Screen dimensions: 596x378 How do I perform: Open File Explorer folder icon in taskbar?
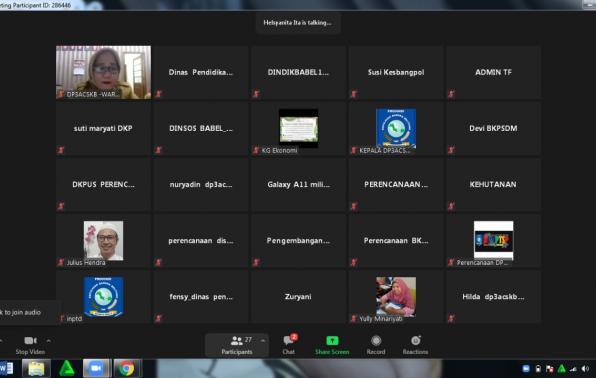point(36,368)
